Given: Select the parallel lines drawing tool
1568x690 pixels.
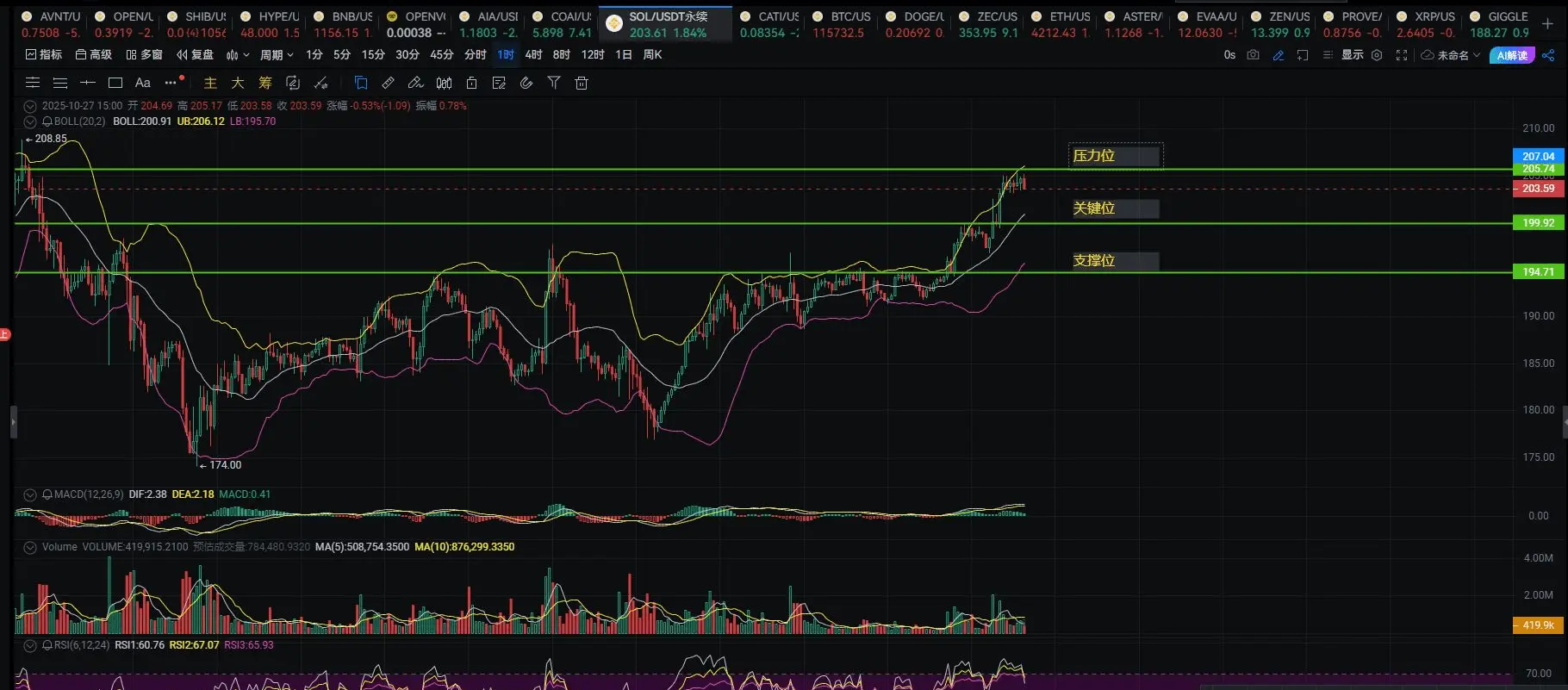Looking at the screenshot, I should point(60,83).
